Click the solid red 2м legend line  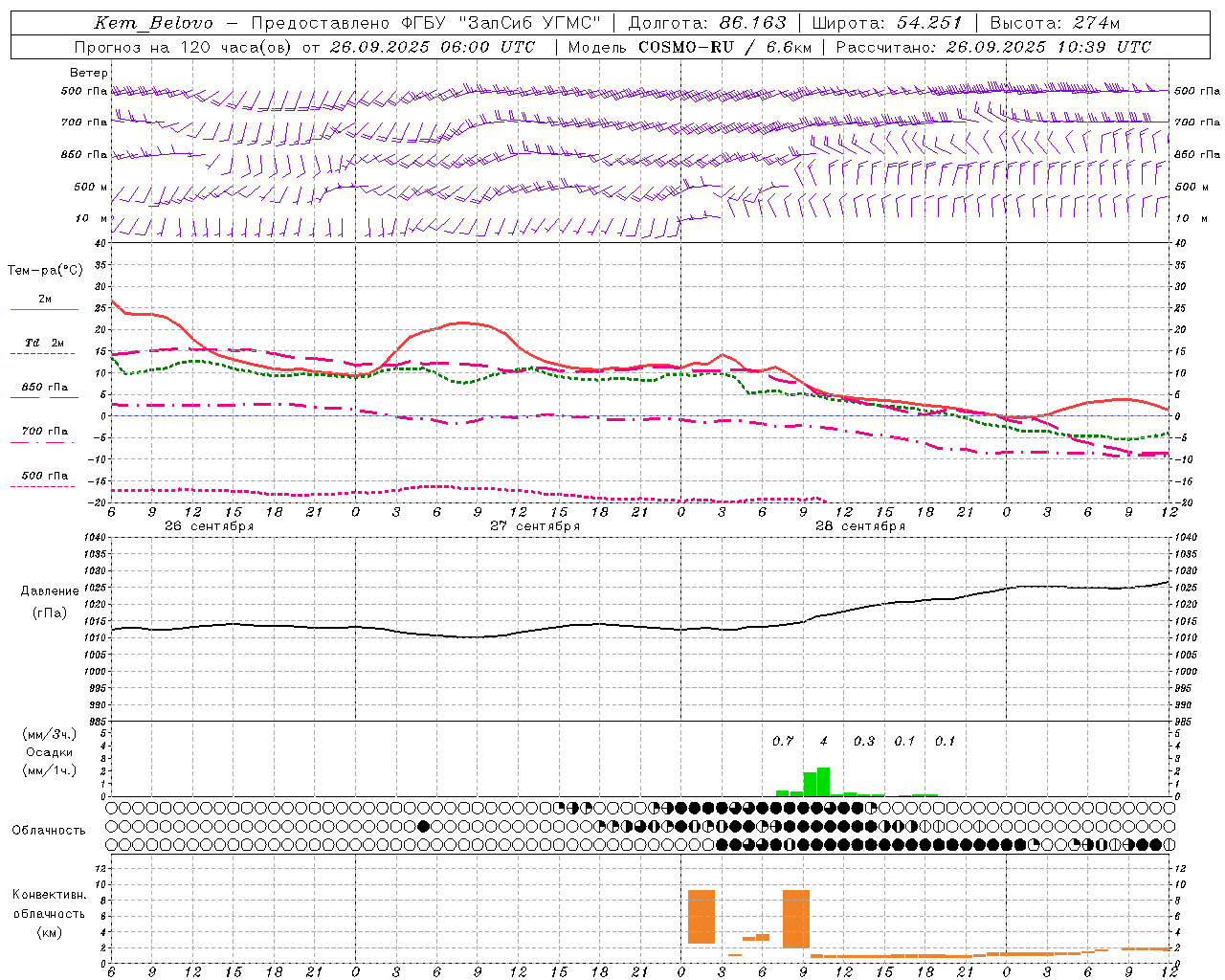pyautogui.click(x=44, y=309)
